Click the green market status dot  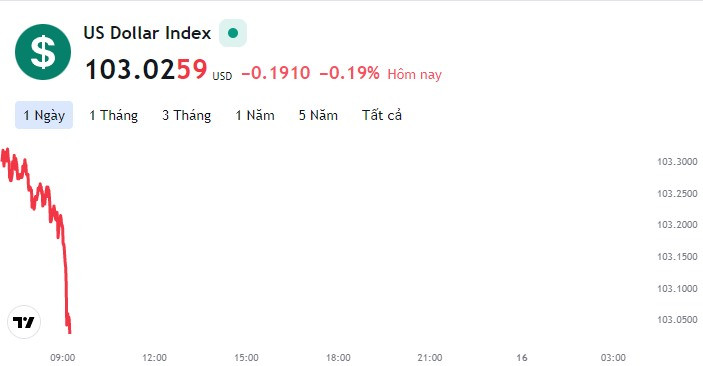[x=233, y=33]
